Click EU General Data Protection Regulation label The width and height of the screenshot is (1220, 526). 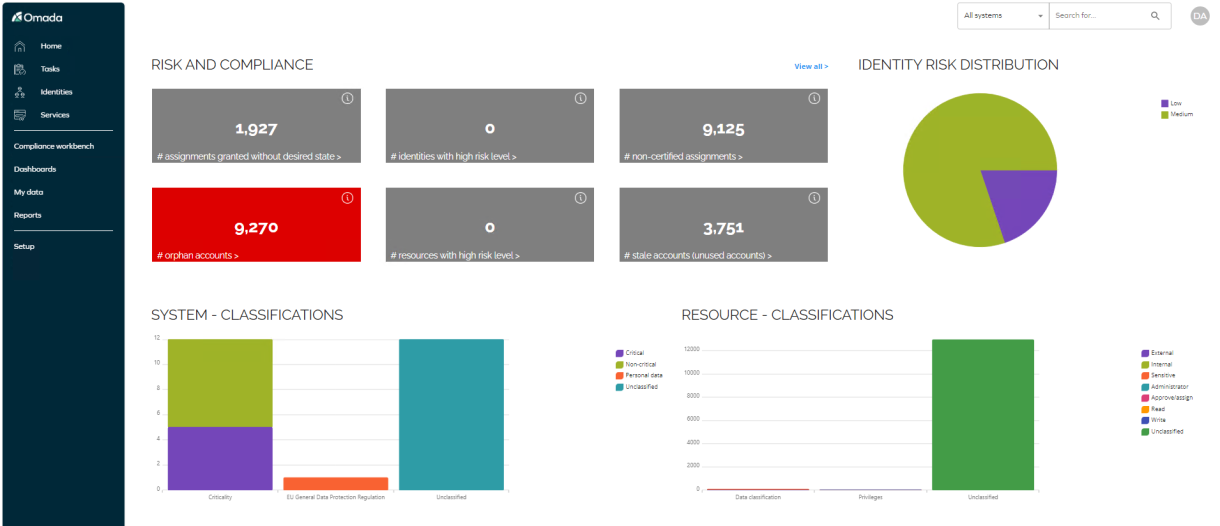[336, 497]
